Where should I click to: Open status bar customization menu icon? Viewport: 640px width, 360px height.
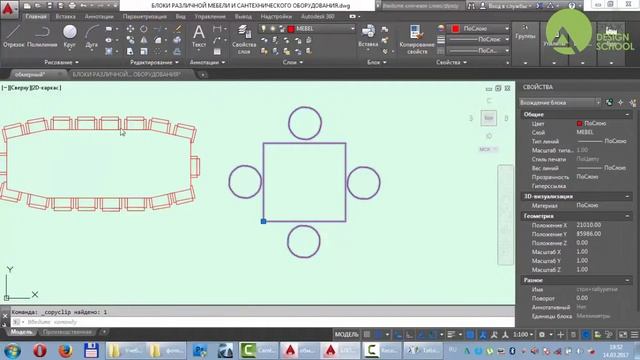[634, 335]
